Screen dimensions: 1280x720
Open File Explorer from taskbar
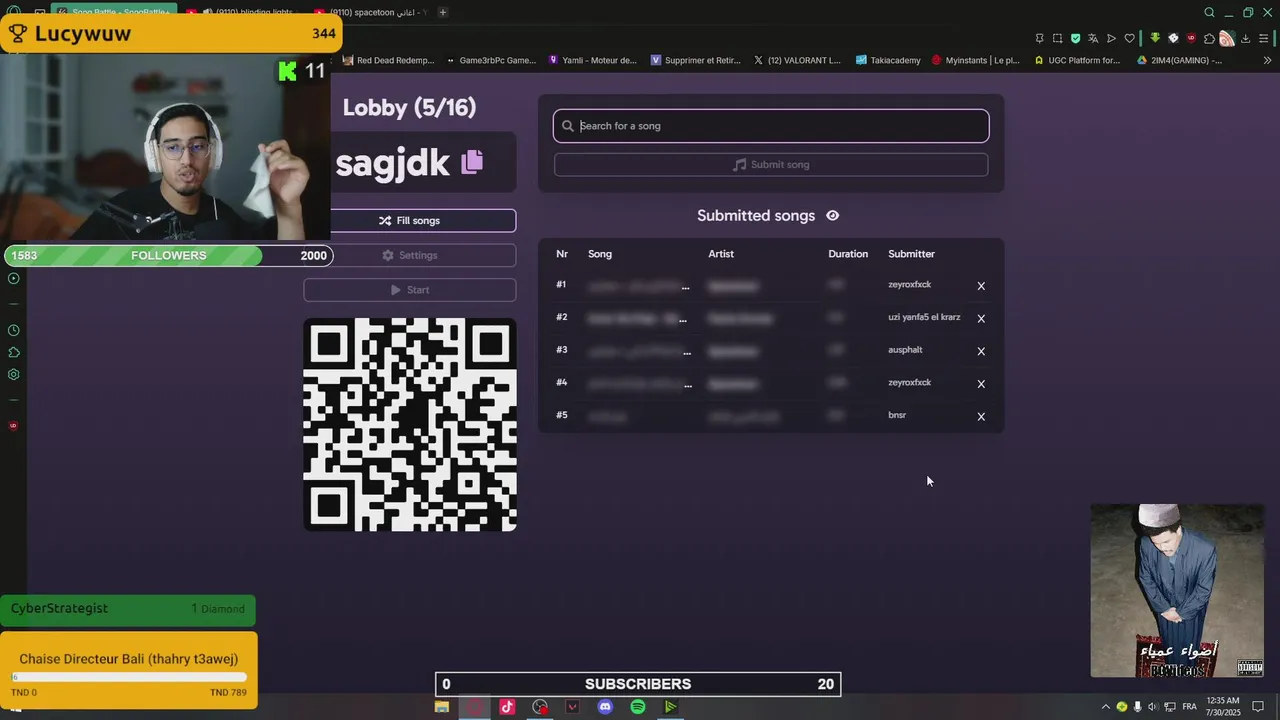coord(441,707)
